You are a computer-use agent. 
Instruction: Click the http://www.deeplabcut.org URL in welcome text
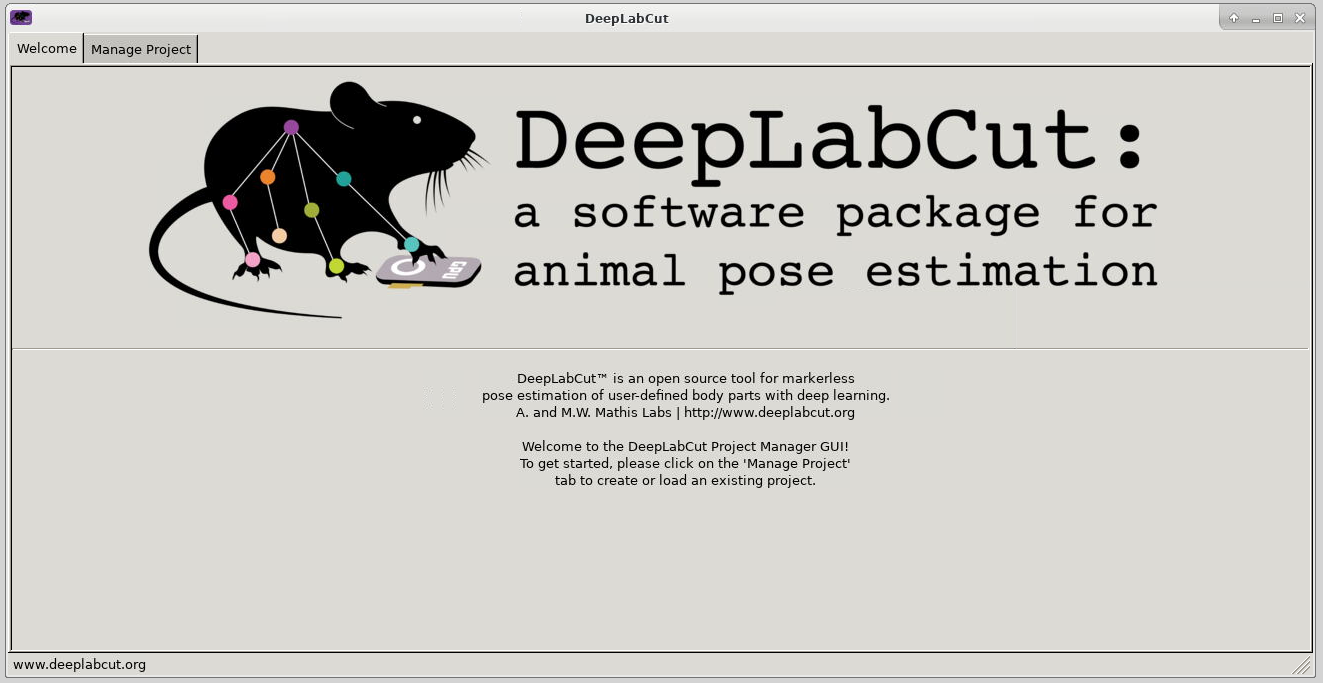770,411
